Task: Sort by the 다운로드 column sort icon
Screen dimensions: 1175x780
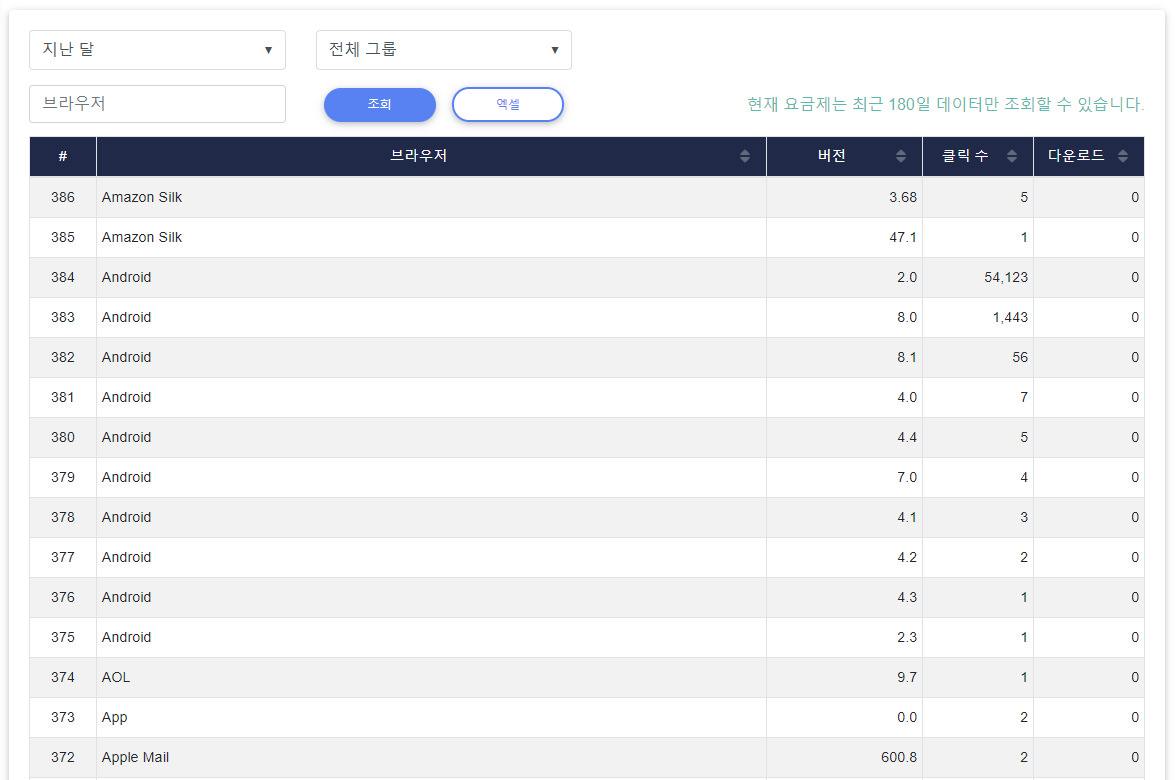Action: tap(1123, 156)
